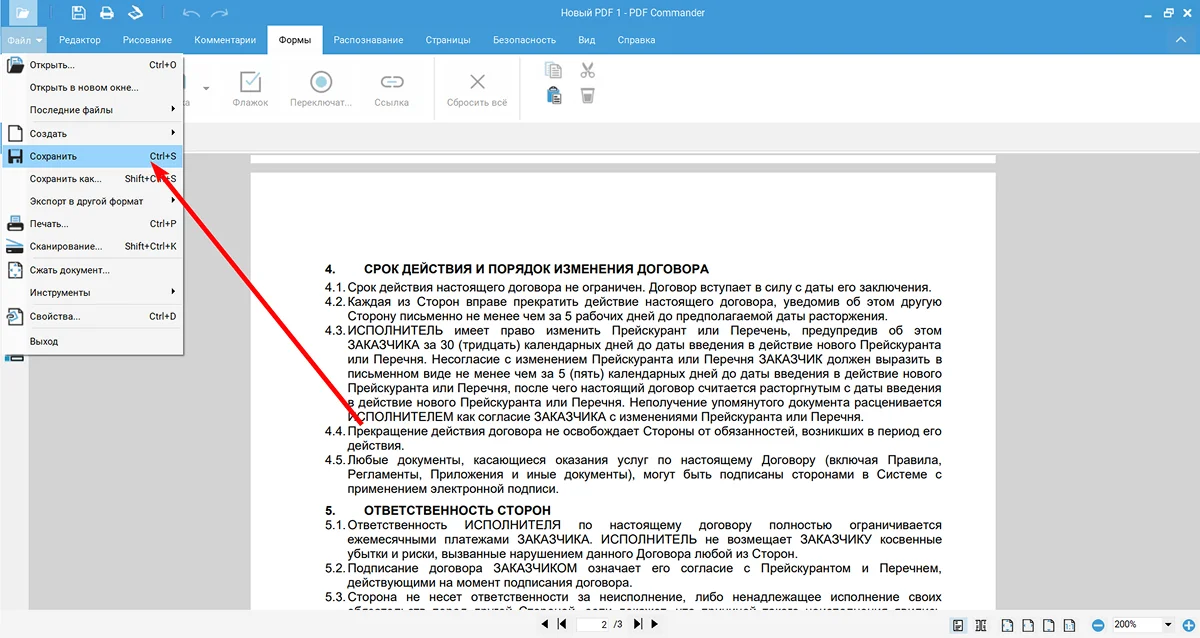The width and height of the screenshot is (1200, 638).
Task: Expand the Инструменты submenu
Action: (93, 292)
